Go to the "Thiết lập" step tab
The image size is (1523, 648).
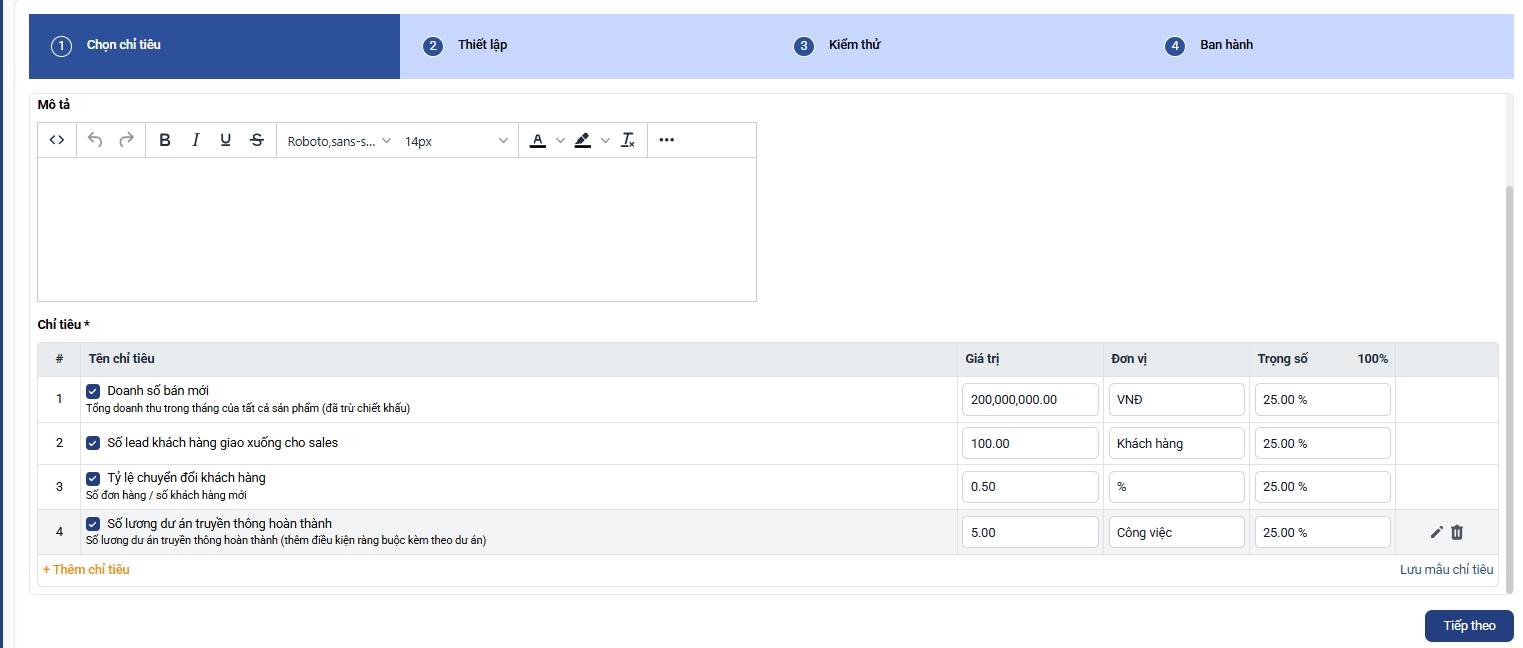(x=482, y=45)
